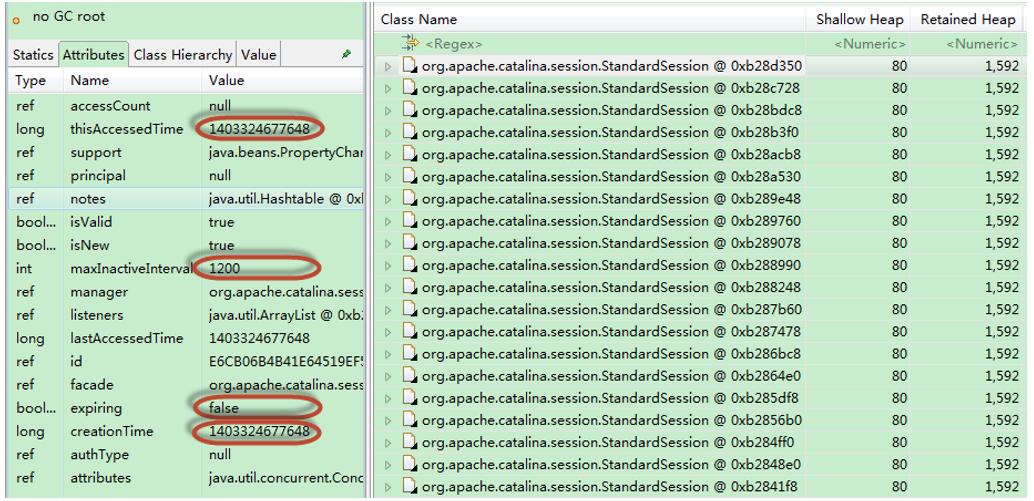The width and height of the screenshot is (1034, 501).
Task: Switch to the Statics tab
Action: pyautogui.click(x=33, y=55)
